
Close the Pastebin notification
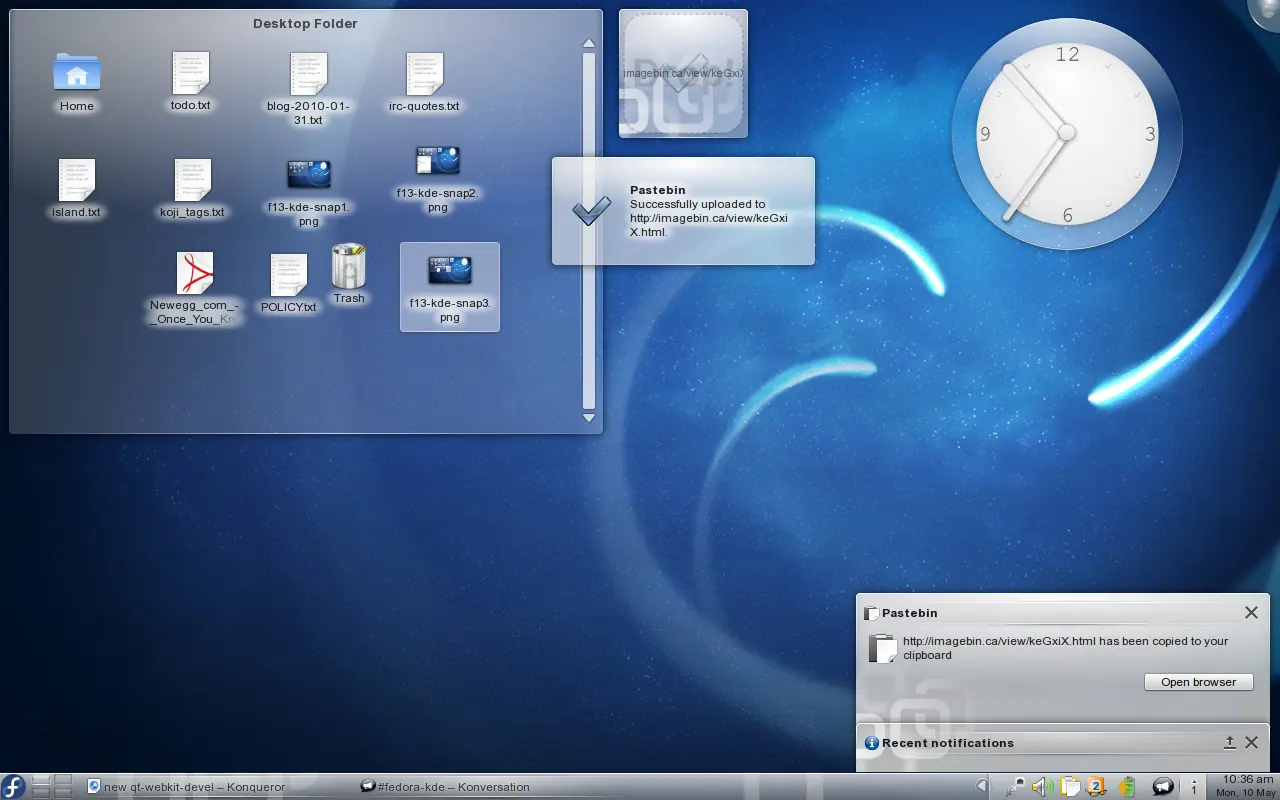click(x=1251, y=612)
